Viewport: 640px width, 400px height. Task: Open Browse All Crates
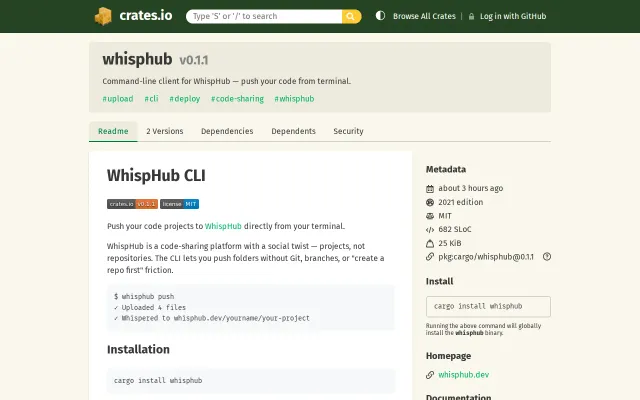[424, 16]
